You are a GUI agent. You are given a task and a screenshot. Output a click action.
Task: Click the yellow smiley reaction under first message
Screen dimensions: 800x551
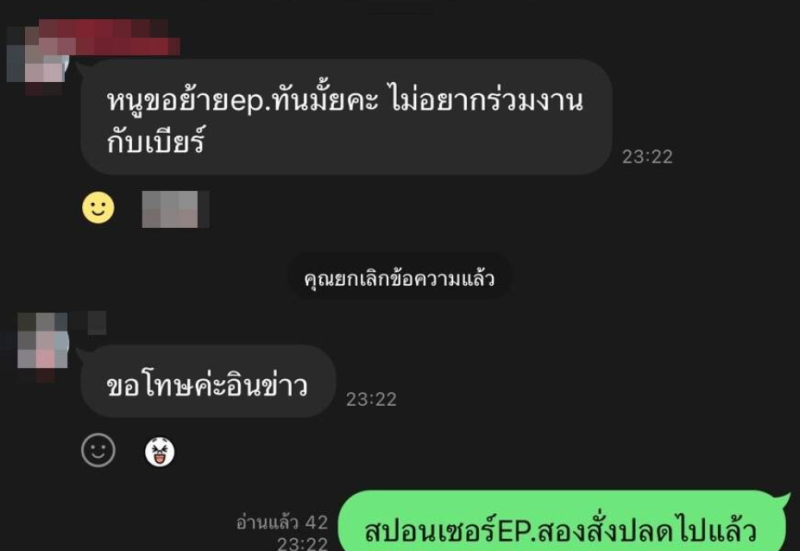click(x=98, y=208)
